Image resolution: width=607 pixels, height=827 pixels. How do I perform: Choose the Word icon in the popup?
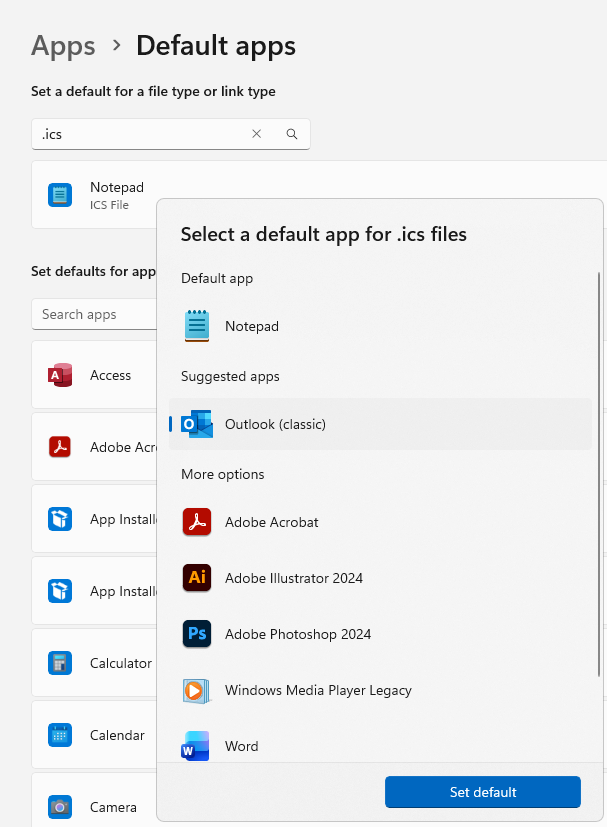(x=196, y=746)
